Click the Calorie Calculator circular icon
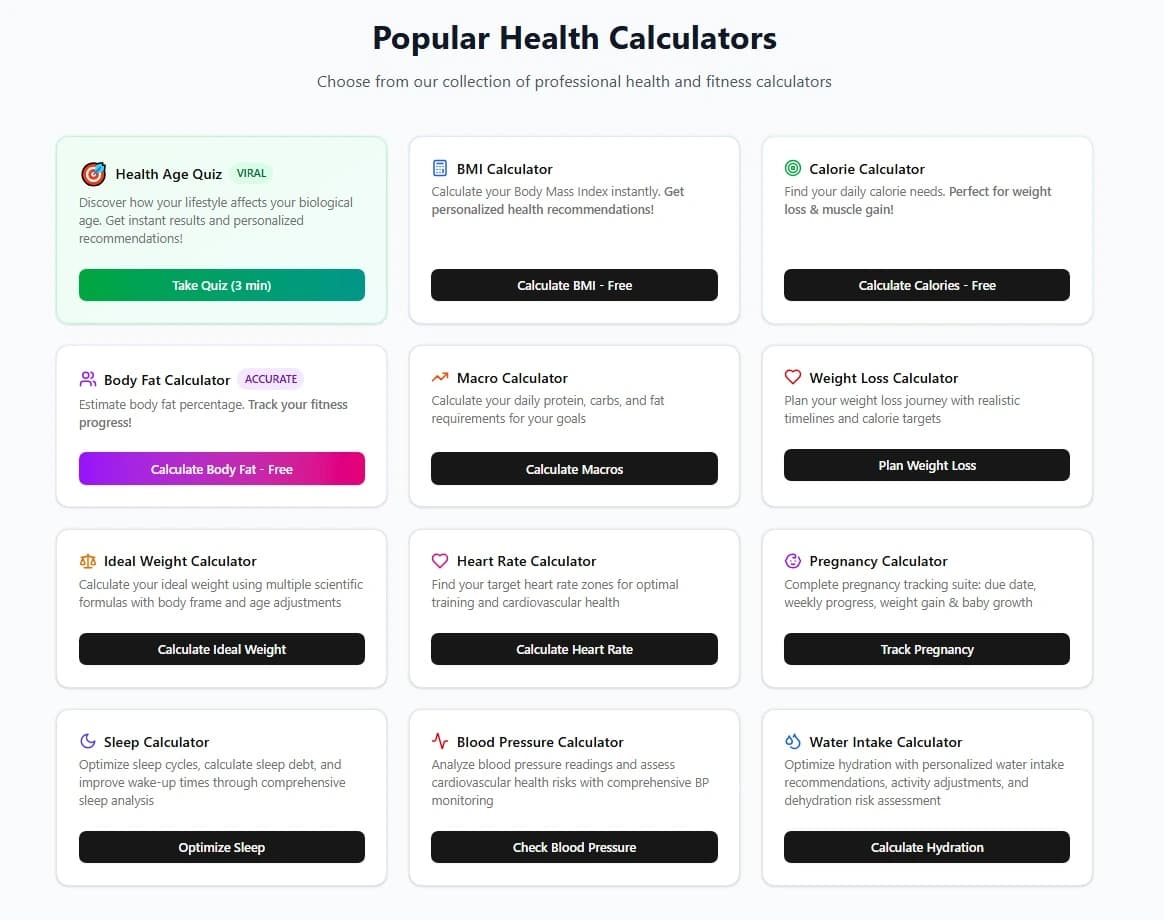This screenshot has height=920, width=1164. [793, 168]
